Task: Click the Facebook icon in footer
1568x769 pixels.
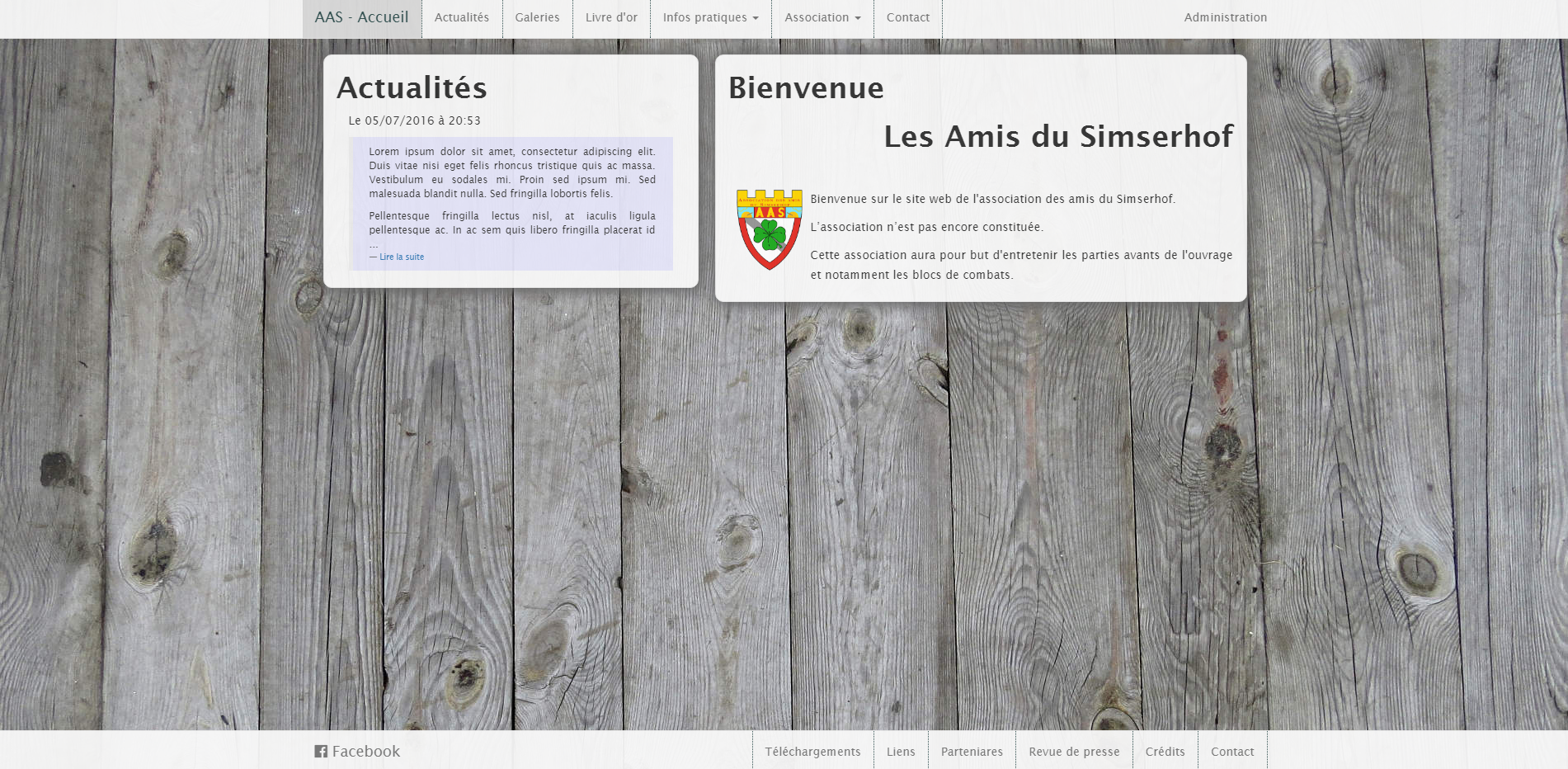Action: (321, 752)
